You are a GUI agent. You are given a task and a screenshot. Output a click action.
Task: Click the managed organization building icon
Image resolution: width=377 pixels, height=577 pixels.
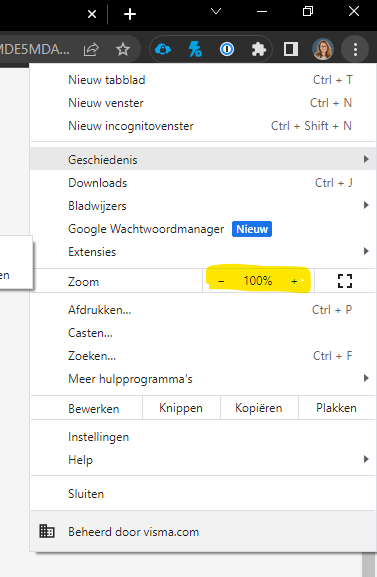point(47,531)
